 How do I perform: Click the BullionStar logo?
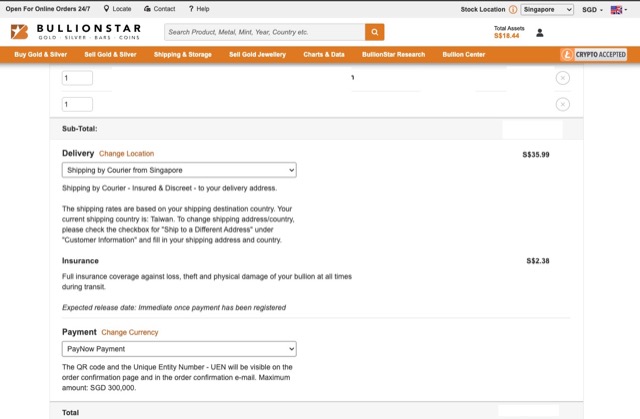click(76, 32)
